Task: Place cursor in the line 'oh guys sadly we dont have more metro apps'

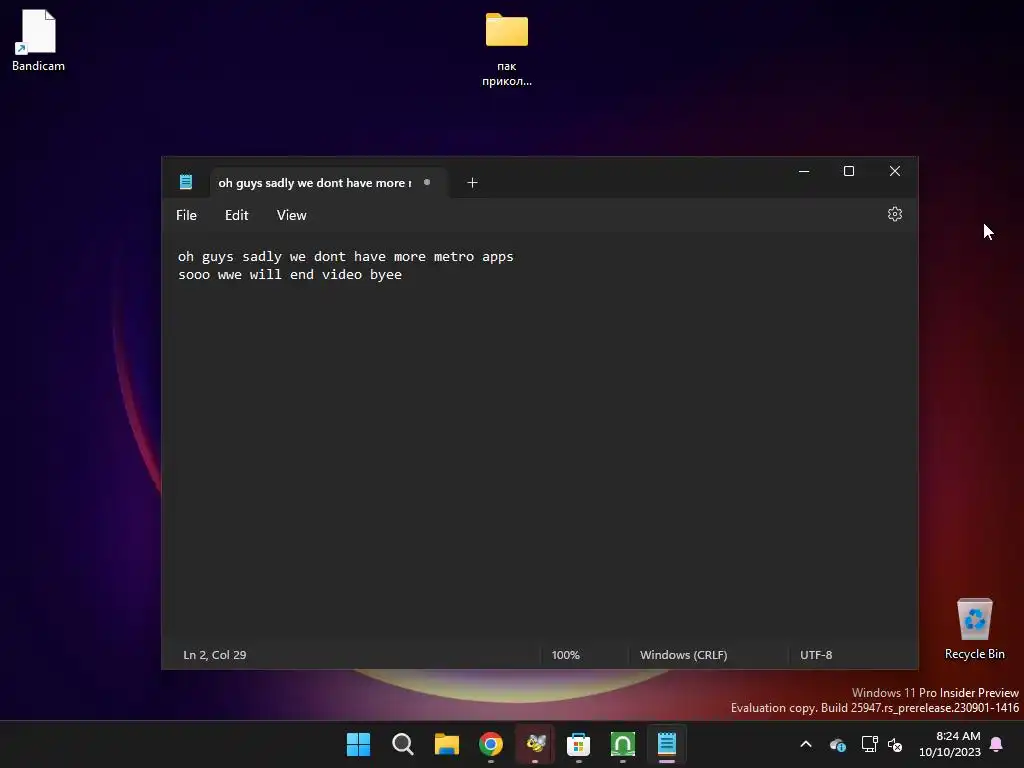Action: coord(345,257)
